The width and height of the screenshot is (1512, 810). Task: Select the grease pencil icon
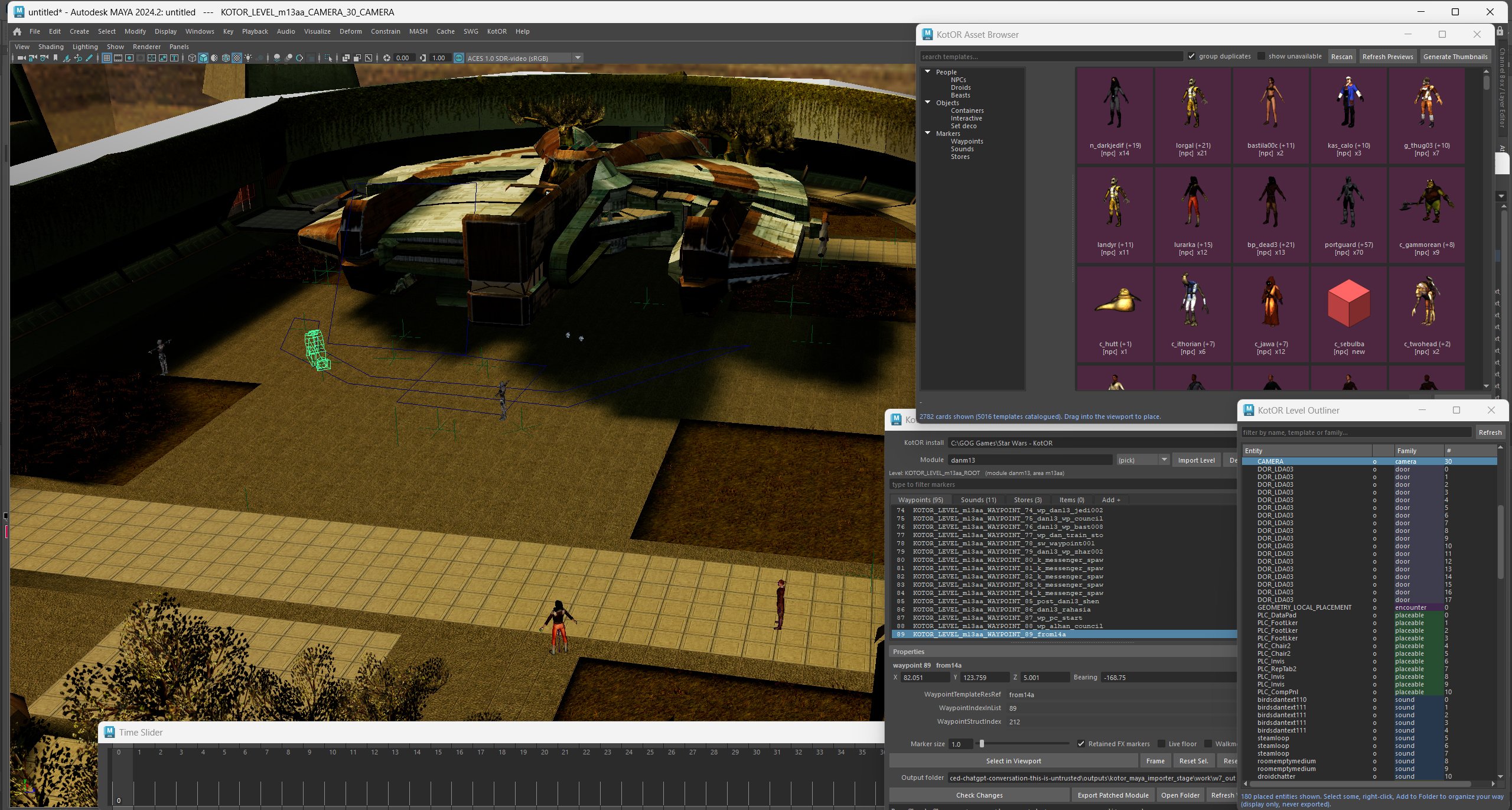89,58
